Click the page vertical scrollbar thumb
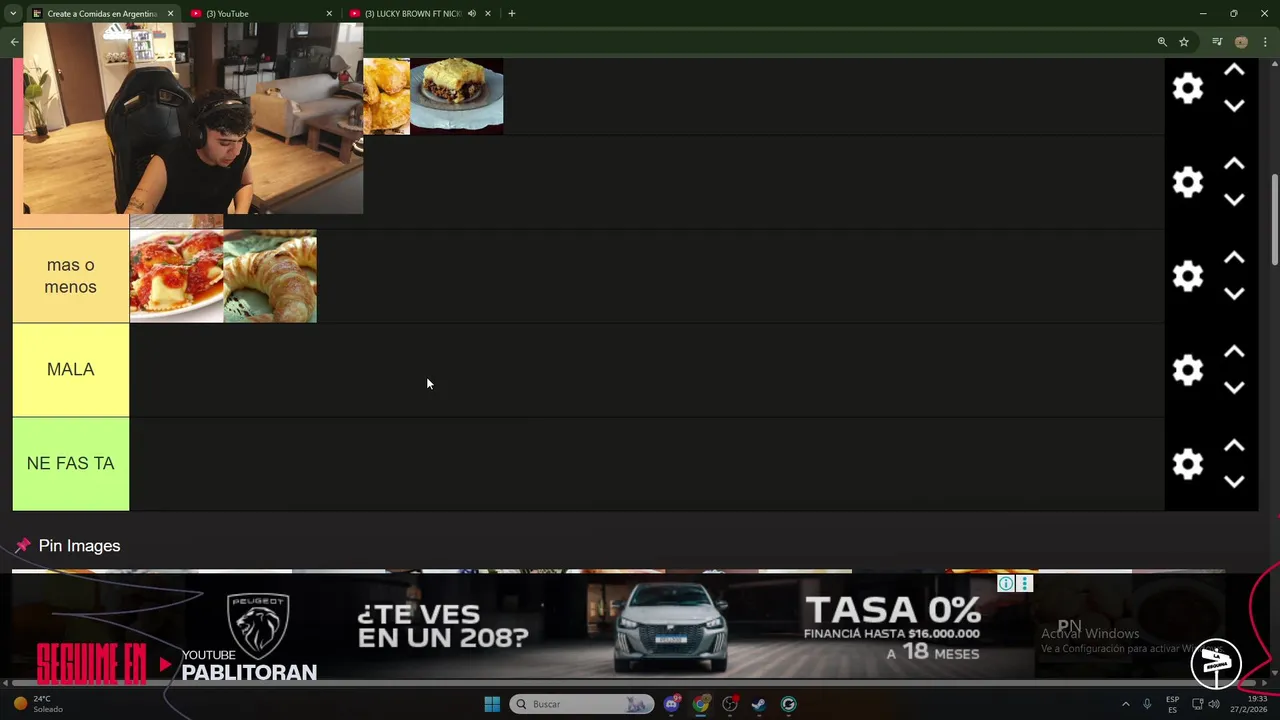Viewport: 1280px width, 720px height. pyautogui.click(x=1275, y=220)
